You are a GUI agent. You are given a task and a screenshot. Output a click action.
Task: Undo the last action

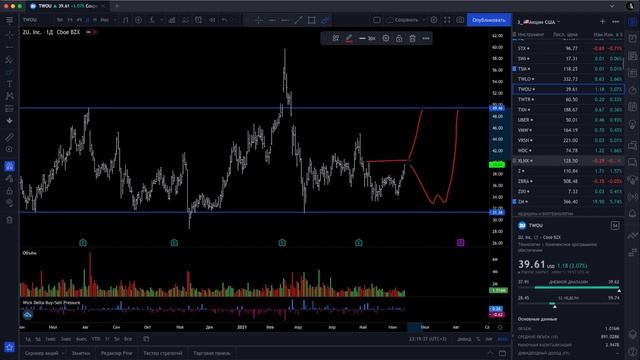[x=224, y=20]
